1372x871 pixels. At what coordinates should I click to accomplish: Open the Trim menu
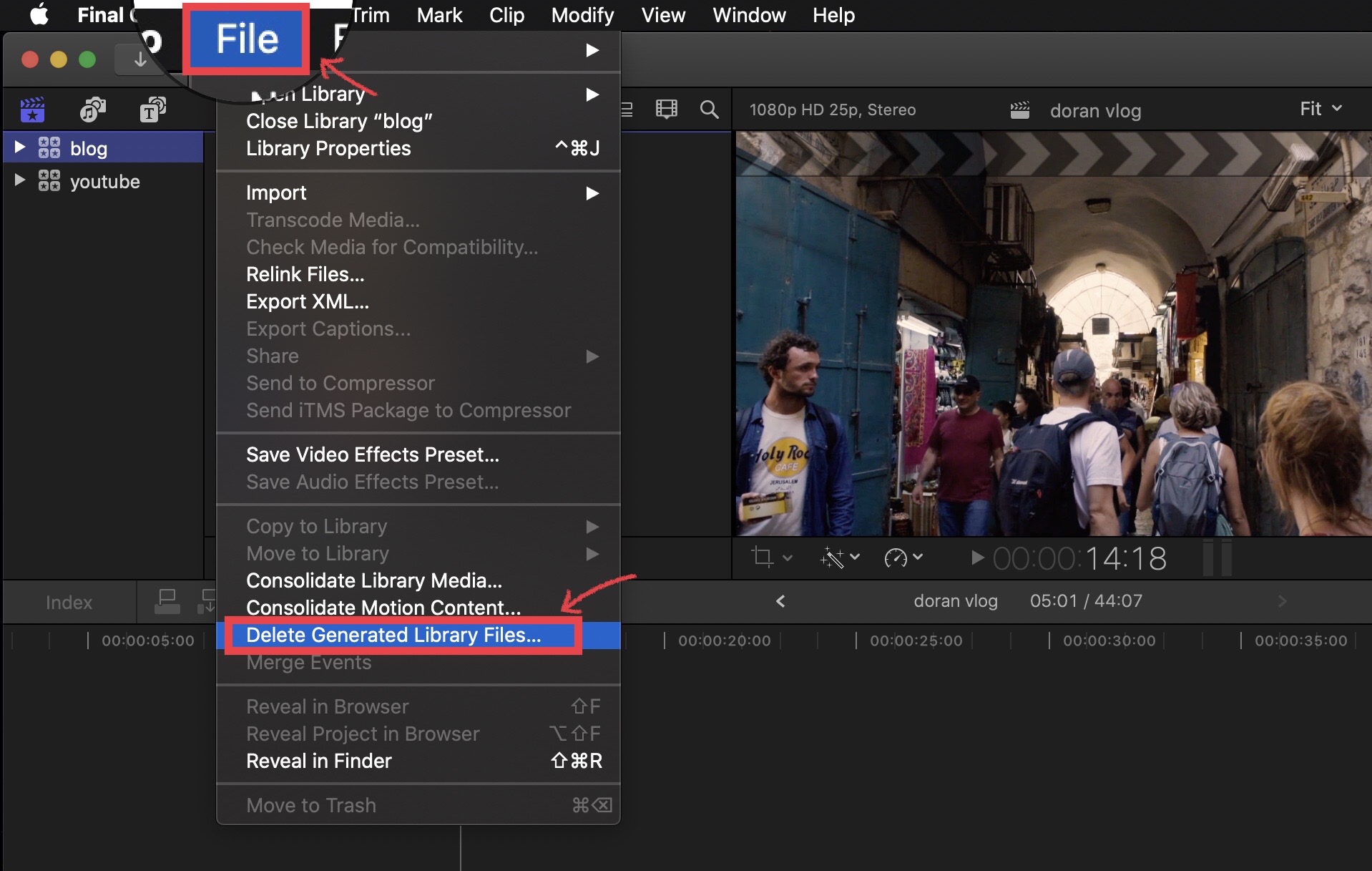point(371,15)
